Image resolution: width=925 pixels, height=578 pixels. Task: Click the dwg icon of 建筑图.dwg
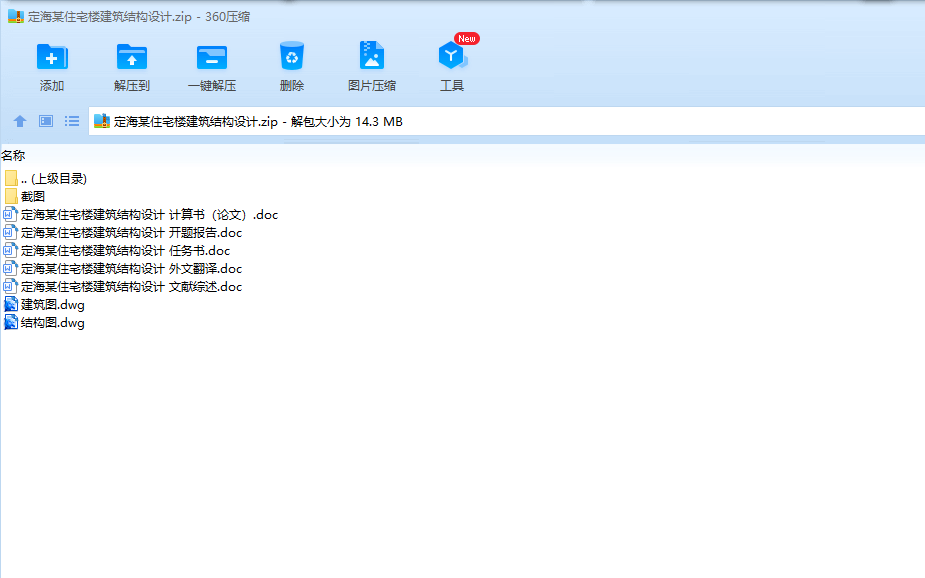coord(11,304)
